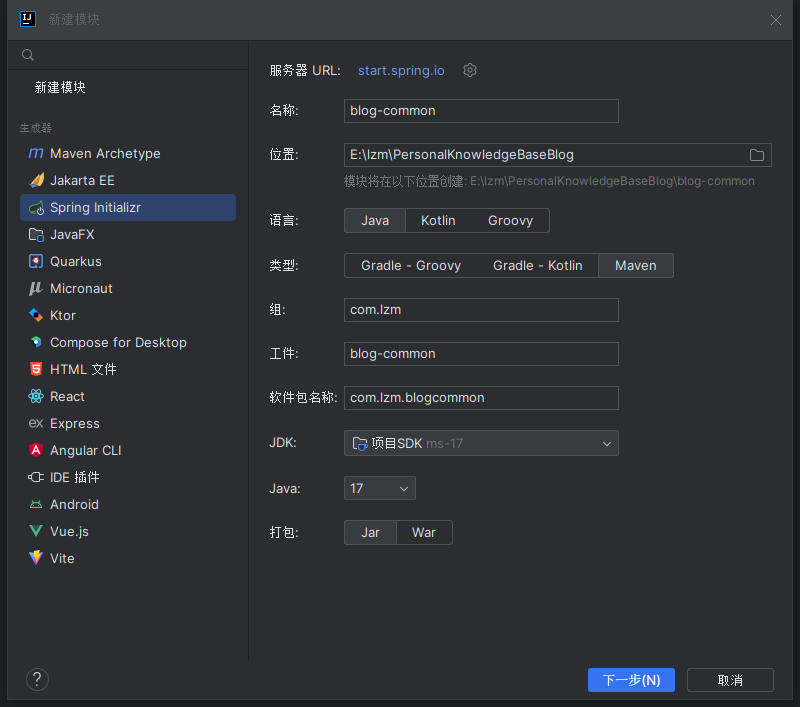
Task: Click the 下一步(N) button
Action: 631,680
